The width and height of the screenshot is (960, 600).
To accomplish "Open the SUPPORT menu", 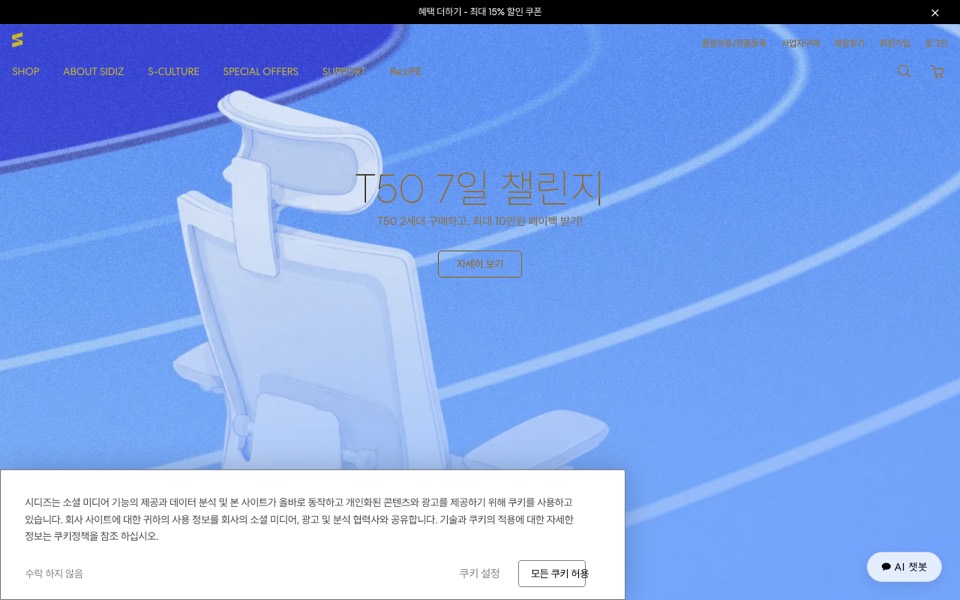I will click(x=344, y=72).
